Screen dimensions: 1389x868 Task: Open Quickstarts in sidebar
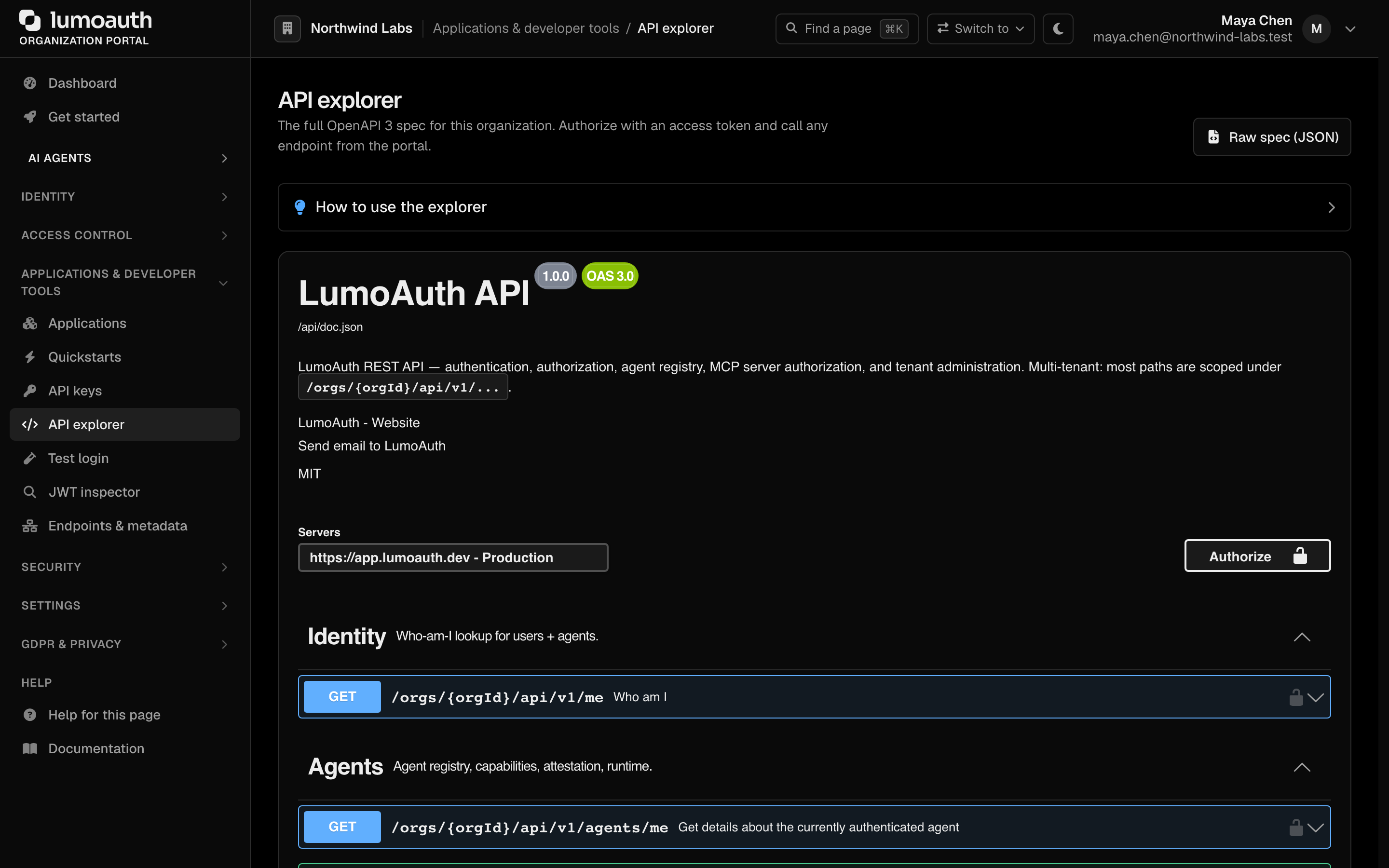pyautogui.click(x=124, y=357)
